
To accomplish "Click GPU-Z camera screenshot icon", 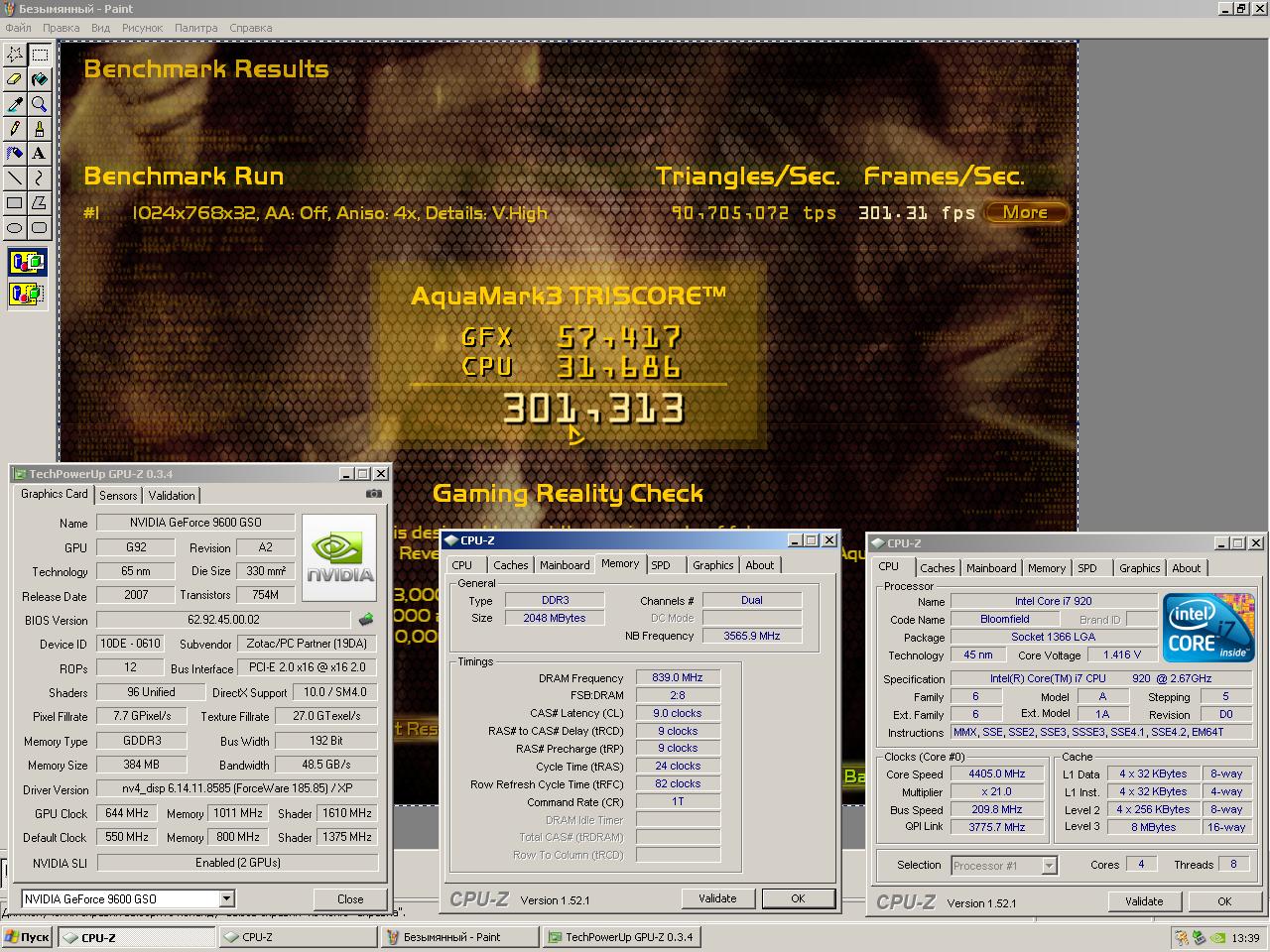I will click(x=373, y=493).
